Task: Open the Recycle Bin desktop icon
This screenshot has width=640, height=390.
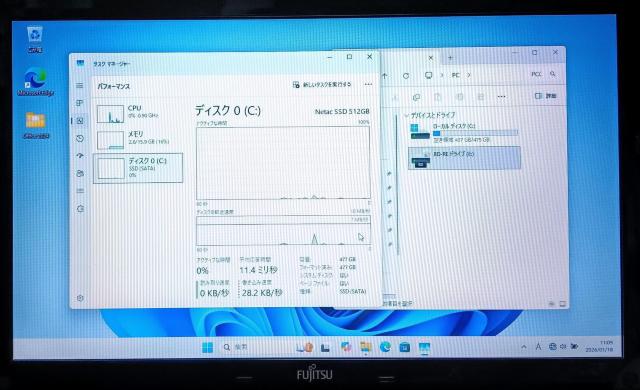Action: click(35, 40)
